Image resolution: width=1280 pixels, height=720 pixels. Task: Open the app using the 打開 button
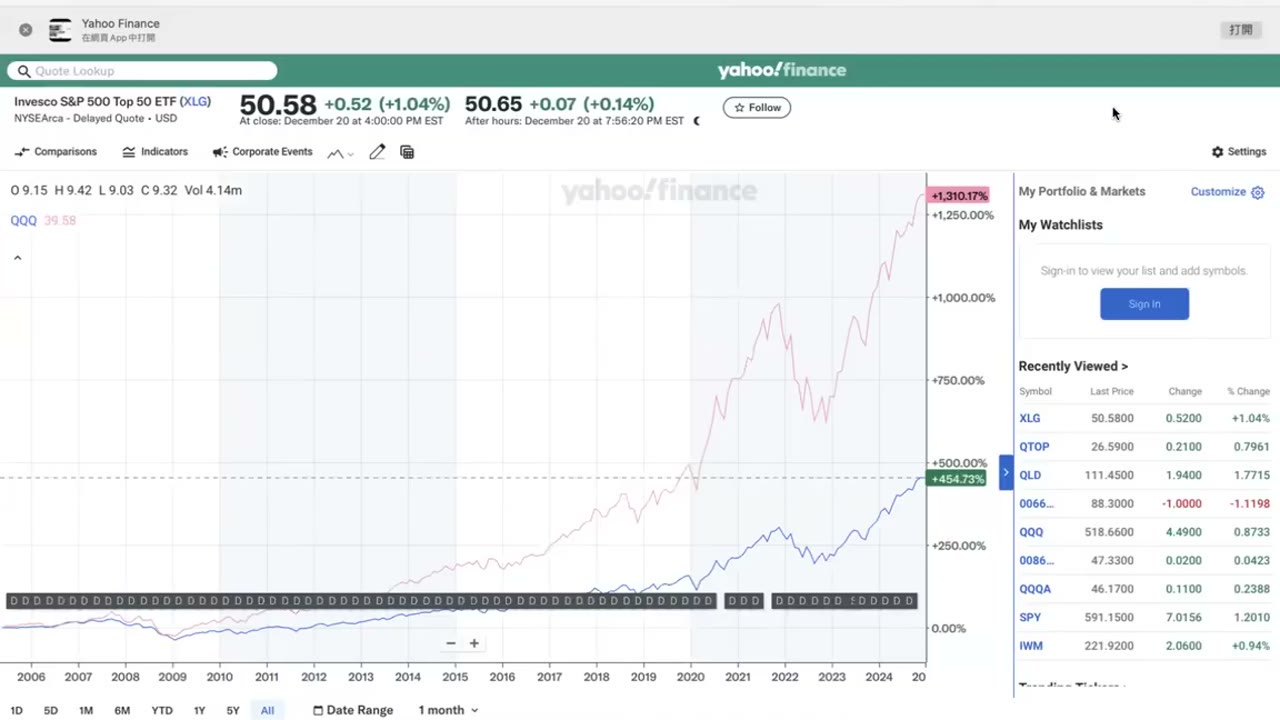pos(1240,30)
